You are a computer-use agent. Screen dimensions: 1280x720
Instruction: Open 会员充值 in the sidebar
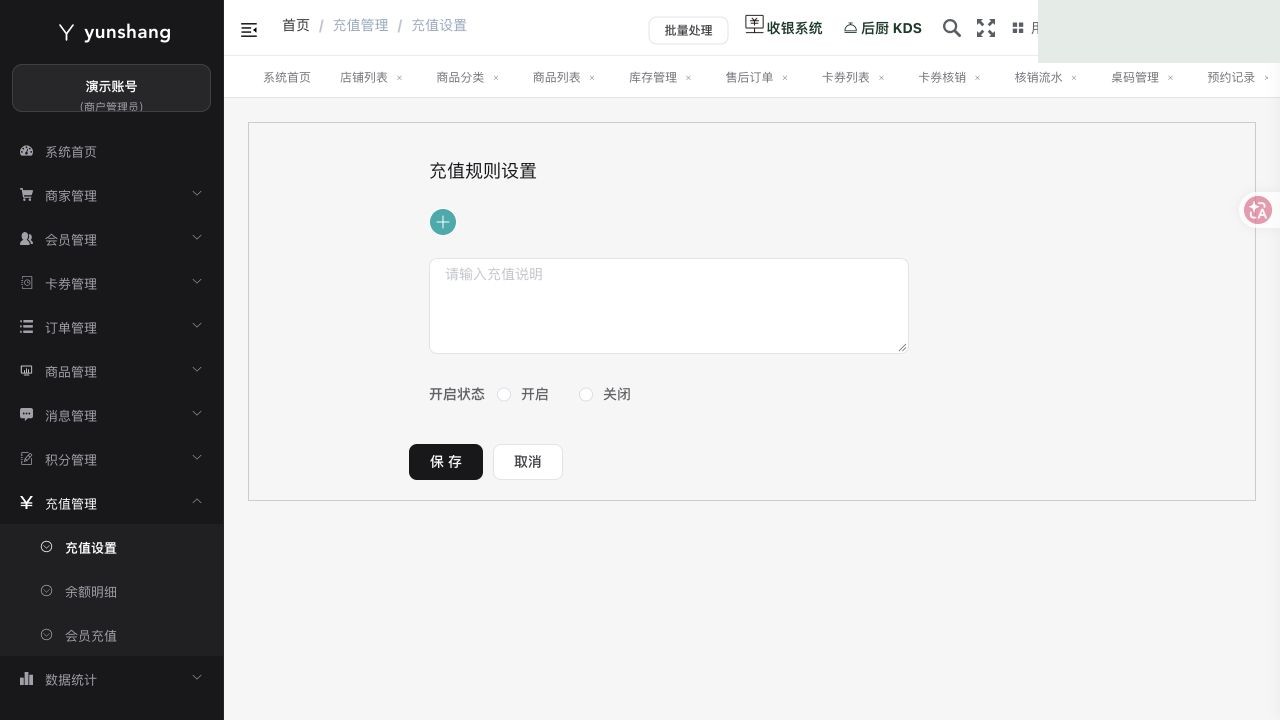[91, 636]
